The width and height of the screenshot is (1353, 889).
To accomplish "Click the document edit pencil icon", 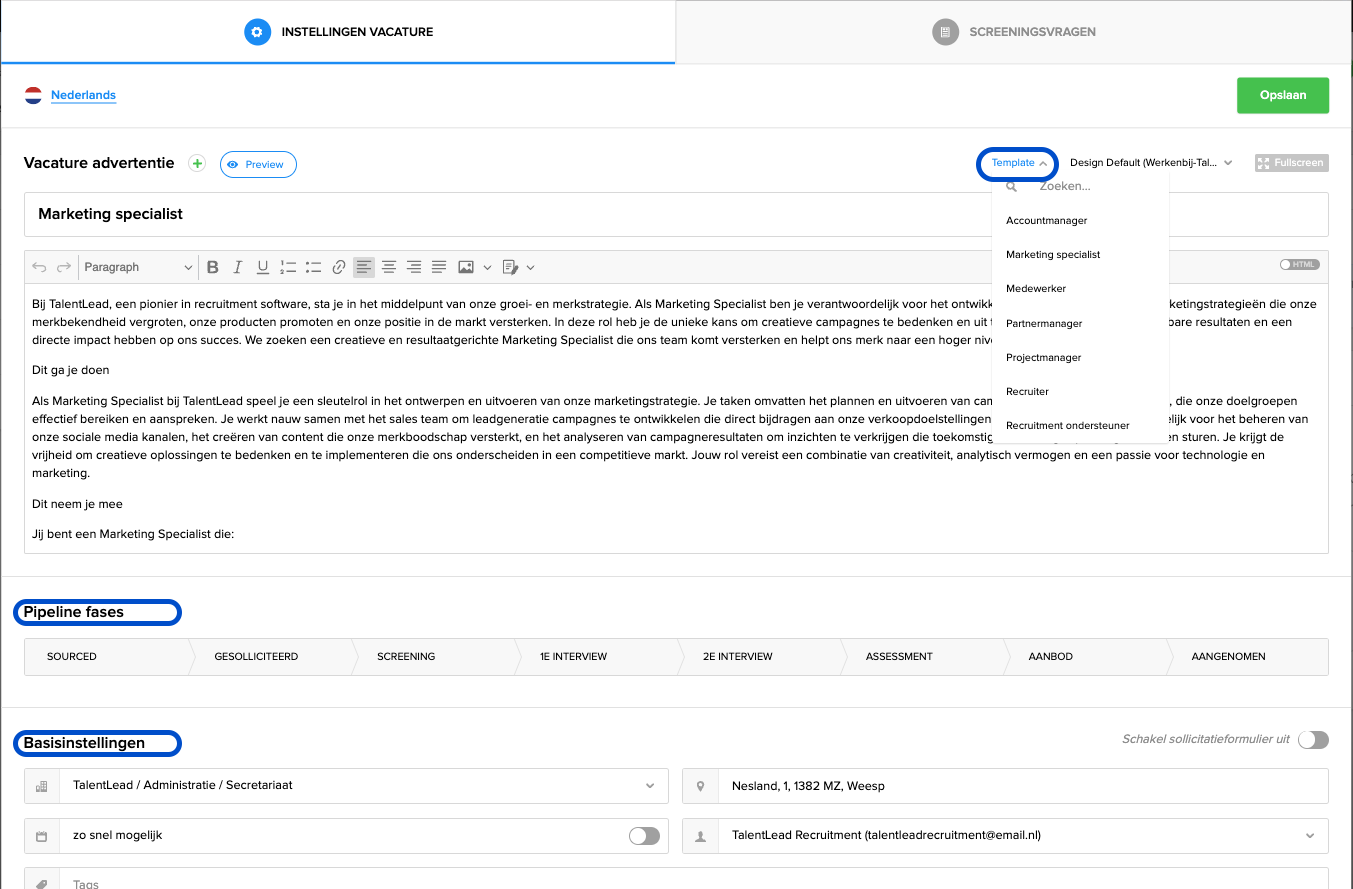I will click(x=510, y=267).
